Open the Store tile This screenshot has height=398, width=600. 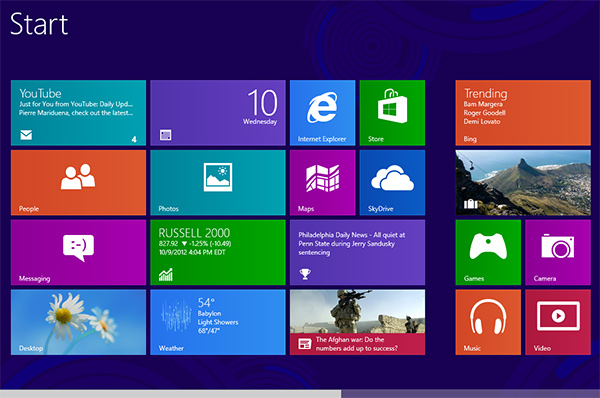pyautogui.click(x=392, y=113)
